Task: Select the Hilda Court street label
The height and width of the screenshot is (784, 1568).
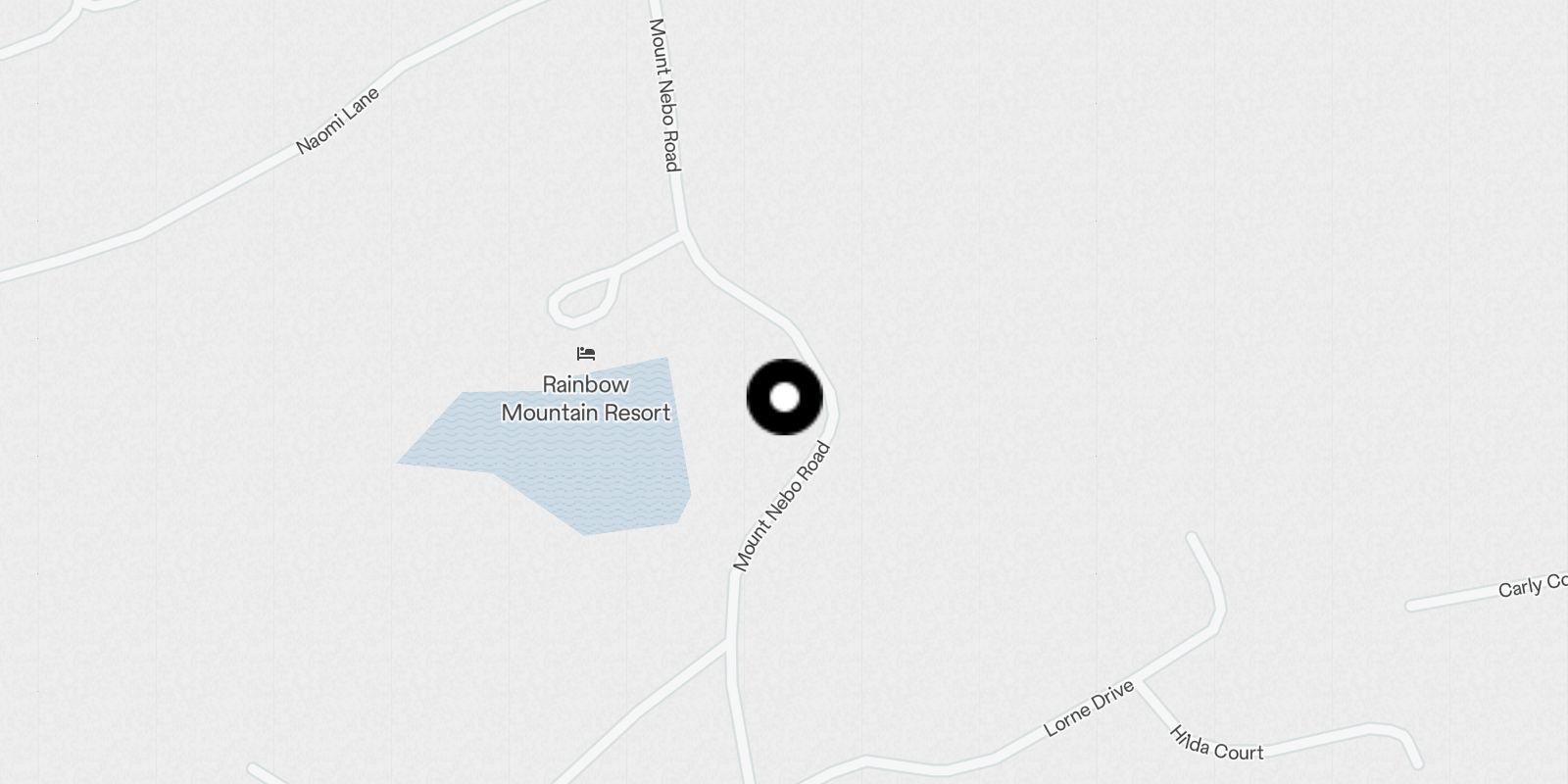Action: (1216, 745)
